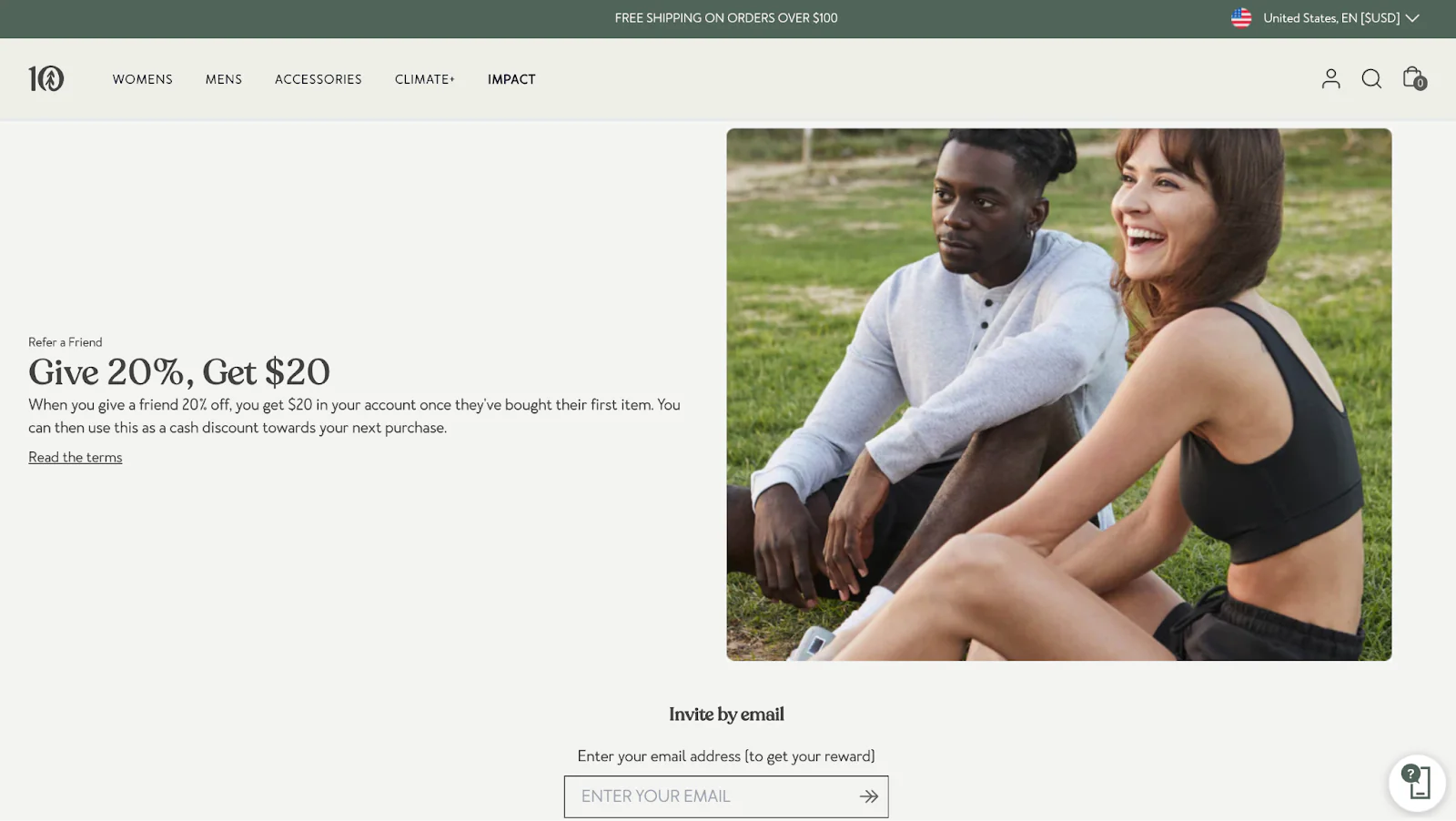Click the cart item count badge
The image size is (1456, 821).
click(x=1420, y=85)
